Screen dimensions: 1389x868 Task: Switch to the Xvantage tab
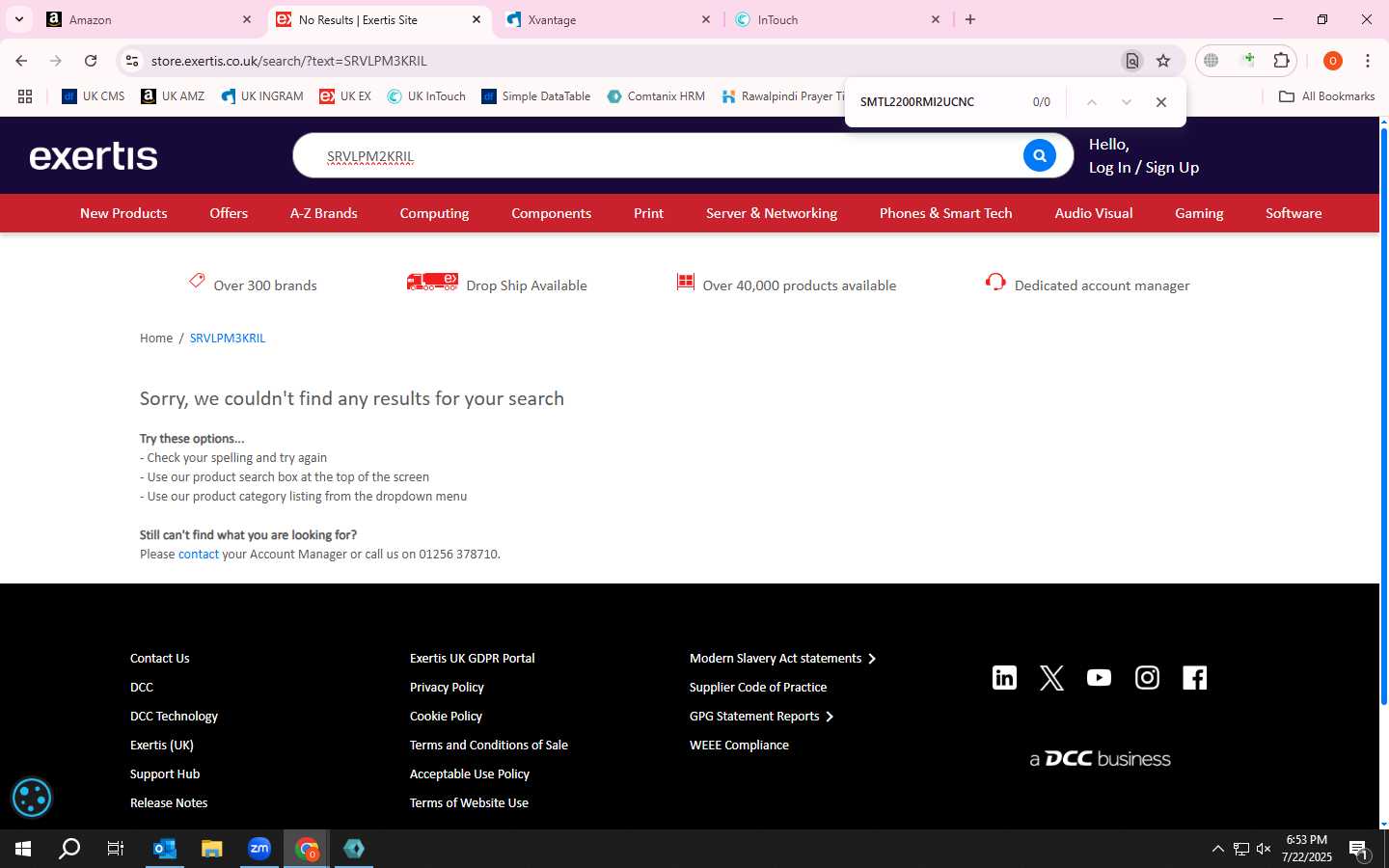click(608, 19)
